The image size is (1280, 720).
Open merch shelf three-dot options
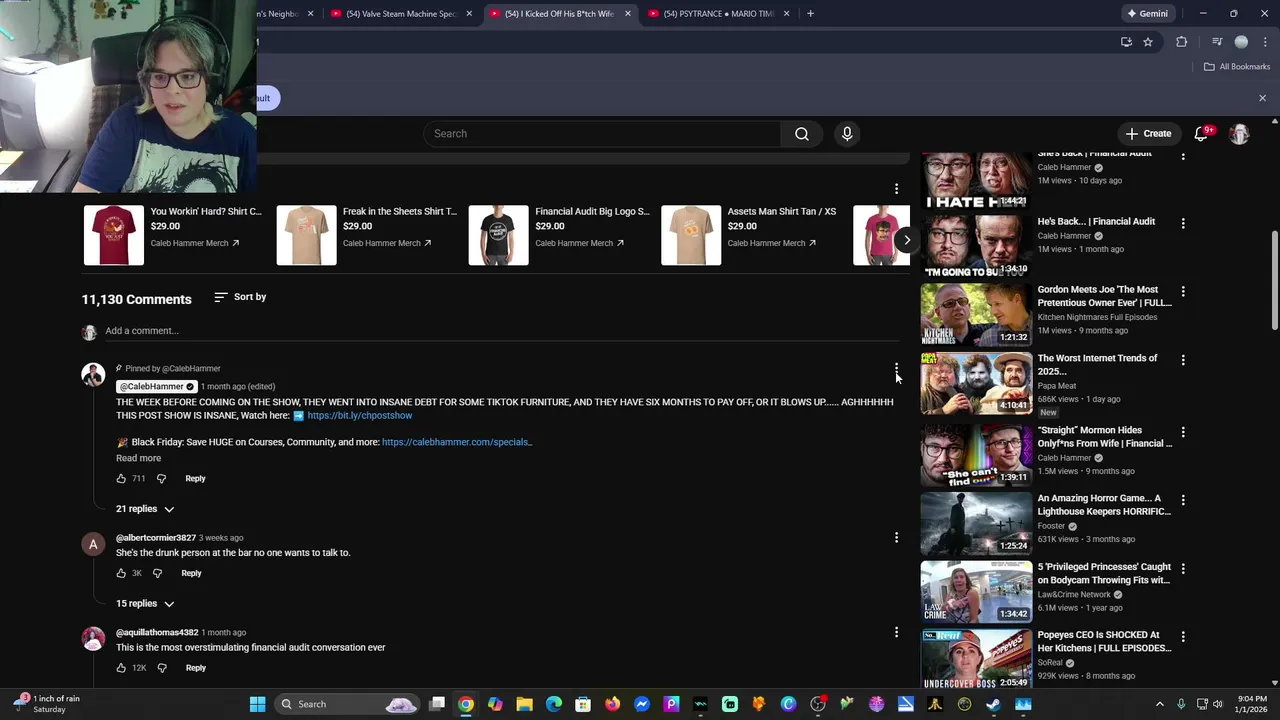tap(896, 189)
